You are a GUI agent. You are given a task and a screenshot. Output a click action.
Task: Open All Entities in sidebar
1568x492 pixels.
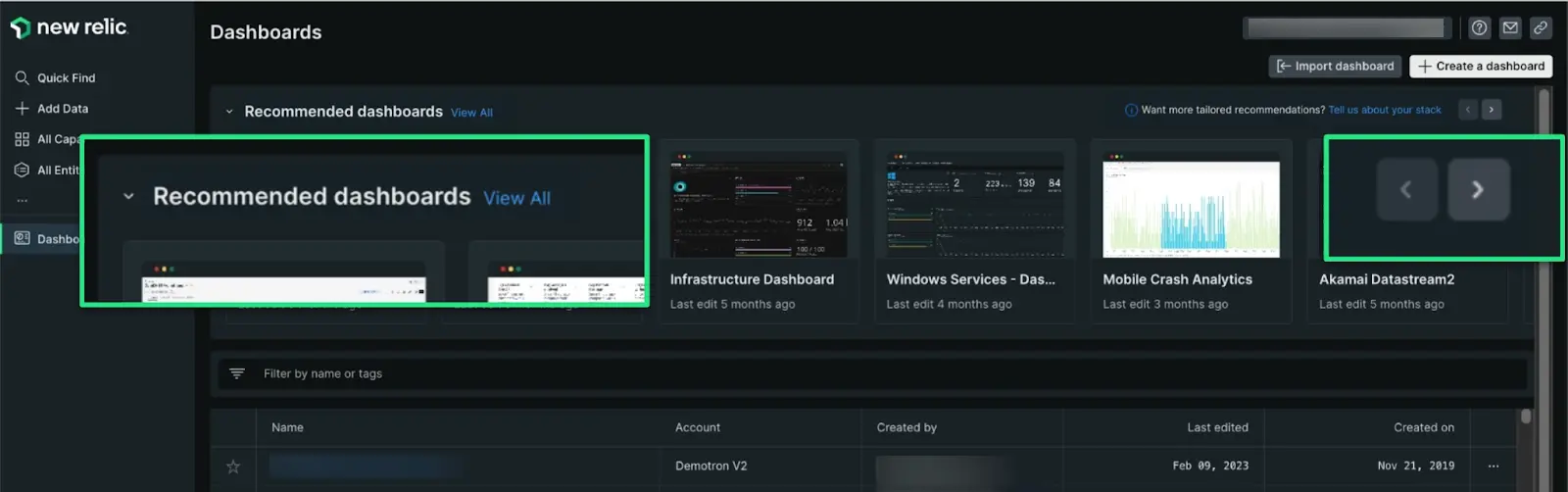pyautogui.click(x=47, y=170)
